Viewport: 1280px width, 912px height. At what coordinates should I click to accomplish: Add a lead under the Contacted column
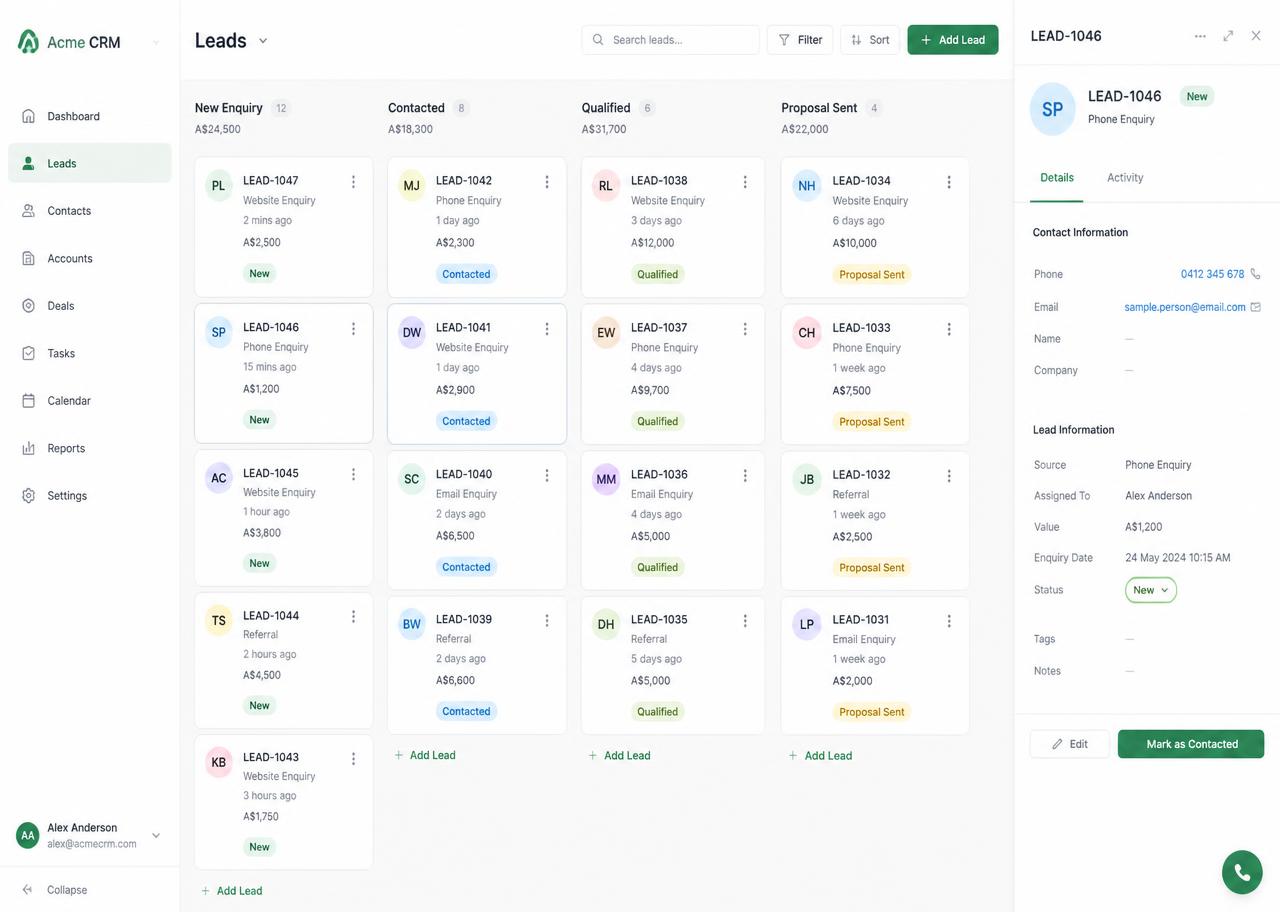pyautogui.click(x=425, y=755)
